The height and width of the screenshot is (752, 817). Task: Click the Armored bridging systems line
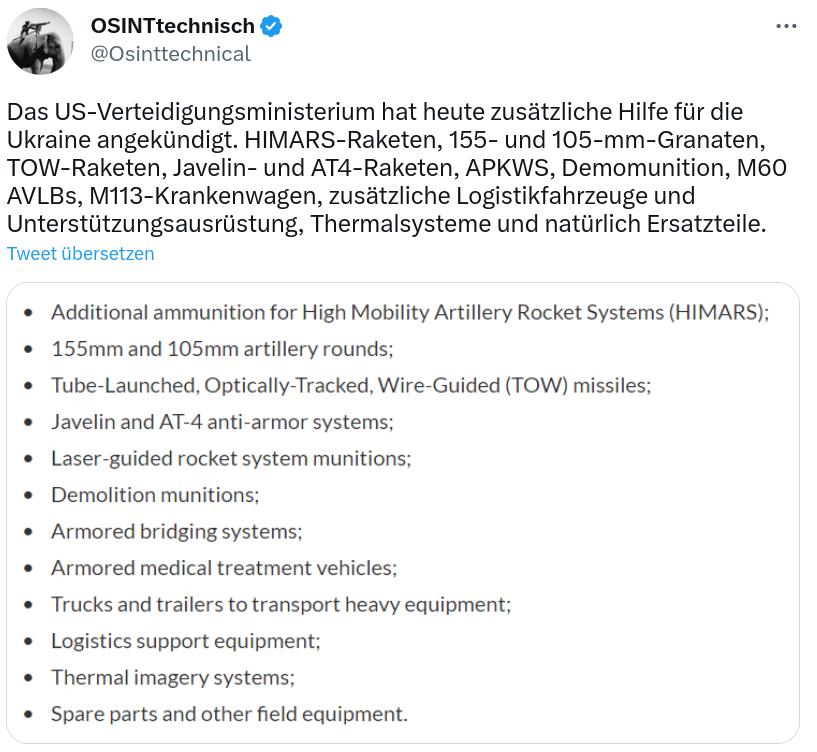click(177, 532)
